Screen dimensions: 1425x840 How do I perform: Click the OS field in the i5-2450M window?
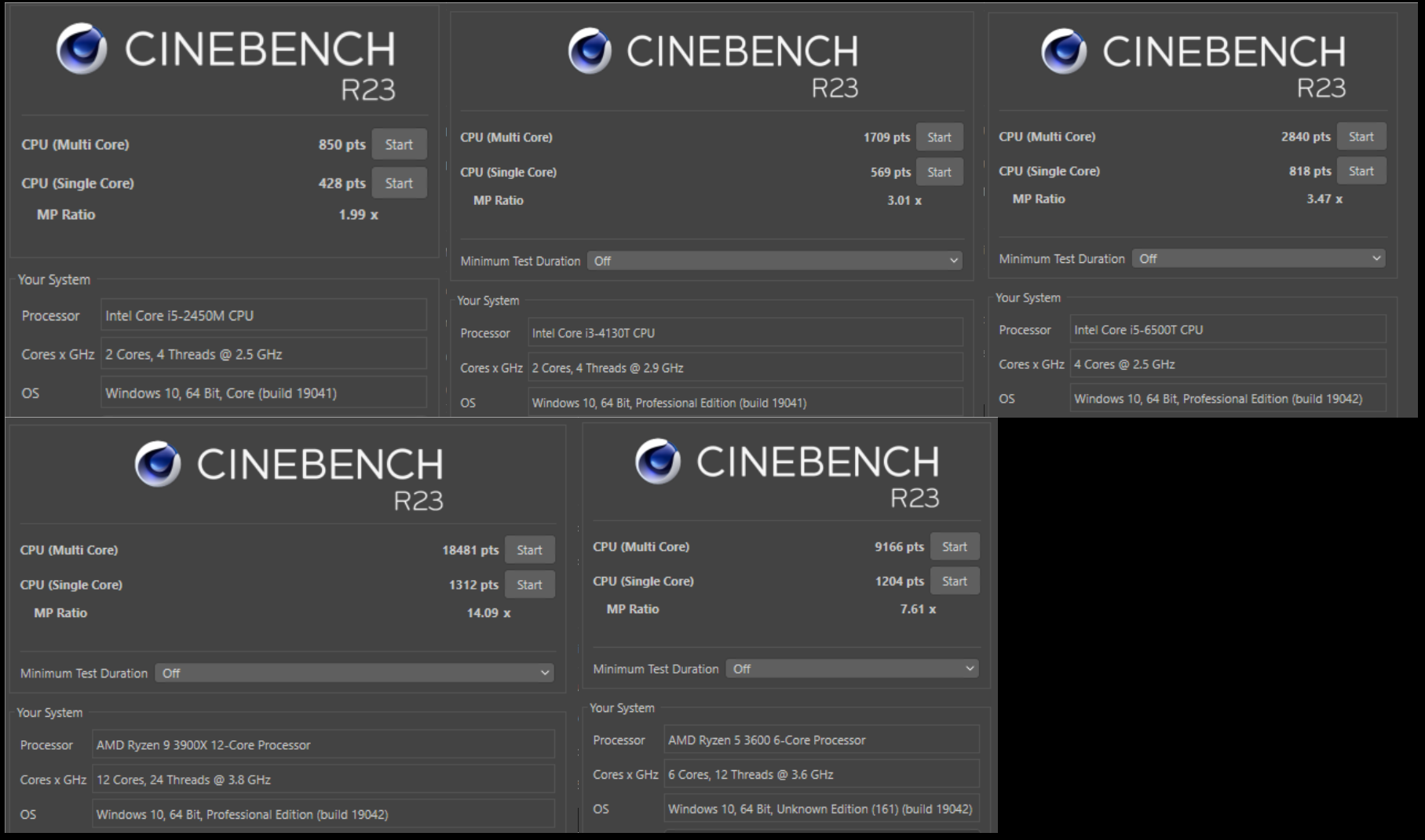pos(264,392)
